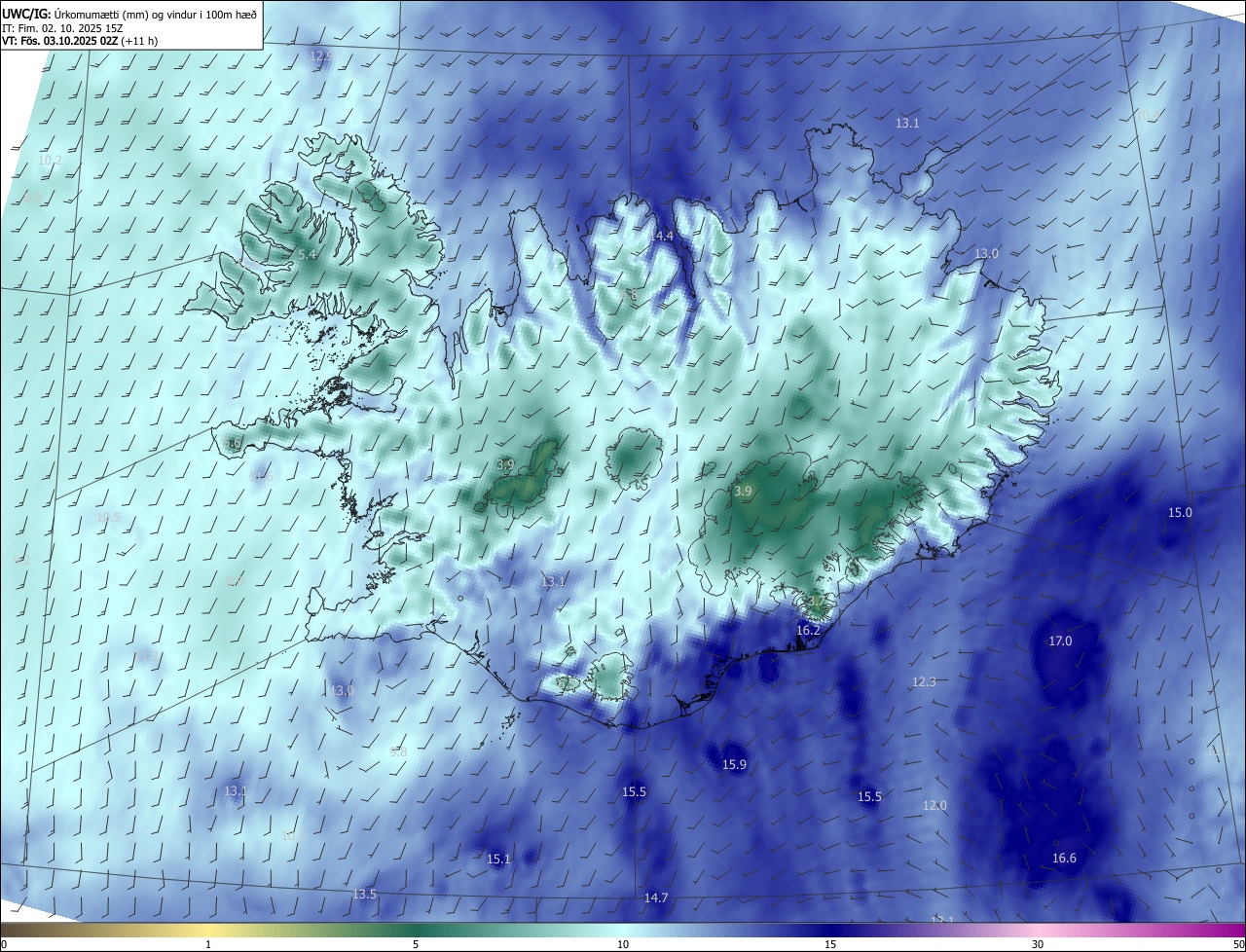This screenshot has height=952, width=1246.
Task: Click the 3.7 value label
Action: tap(816, 602)
